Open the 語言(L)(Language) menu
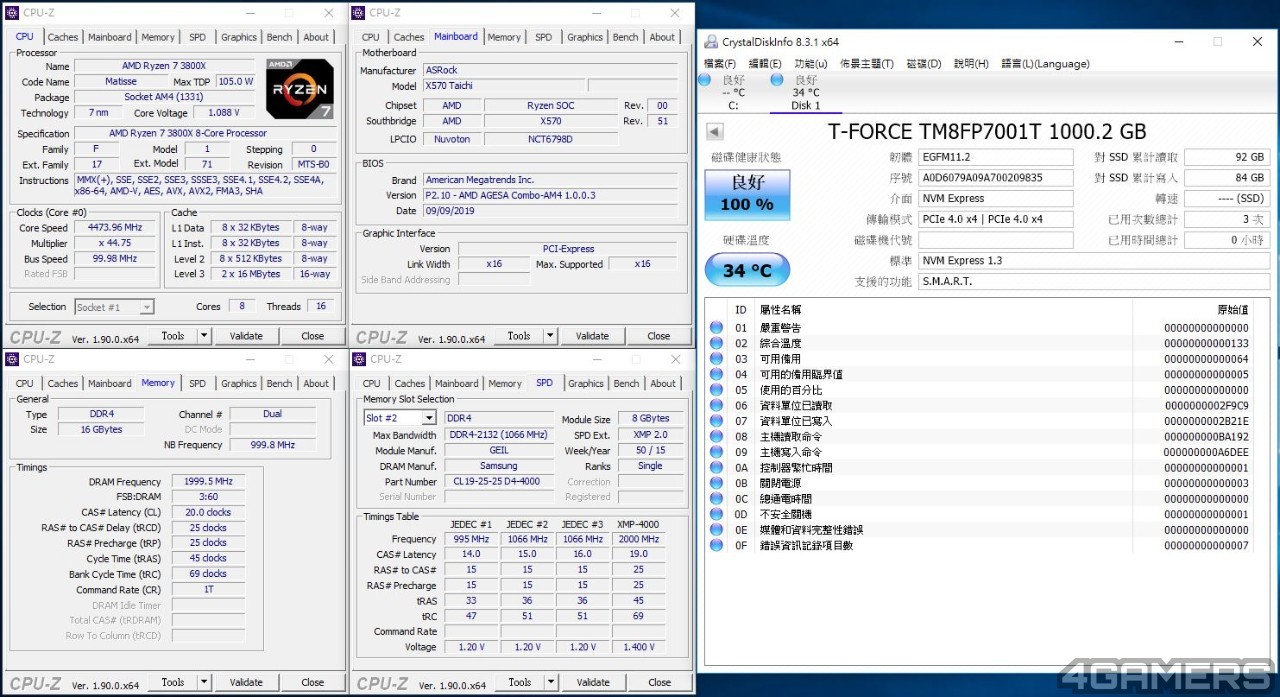The image size is (1280, 697). click(1045, 64)
